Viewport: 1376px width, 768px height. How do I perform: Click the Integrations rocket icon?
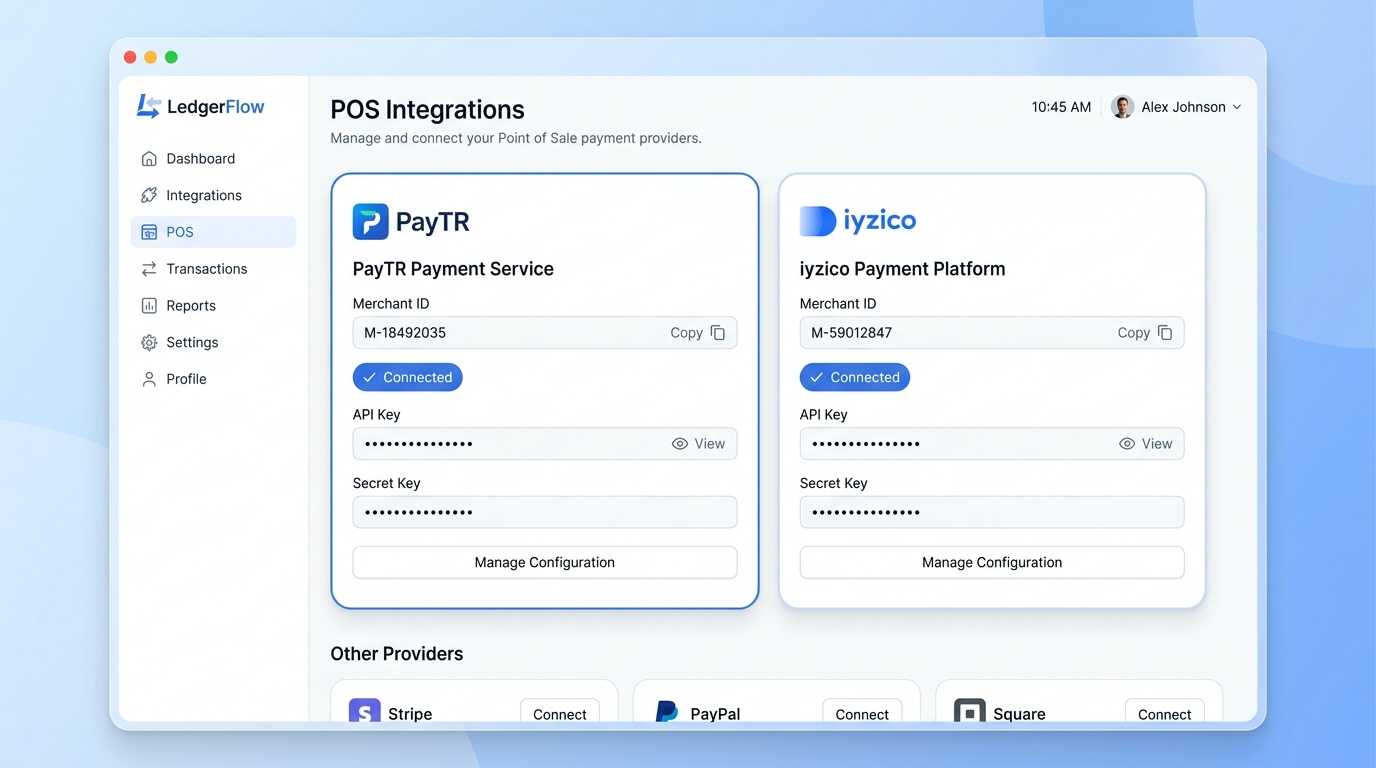[x=149, y=195]
